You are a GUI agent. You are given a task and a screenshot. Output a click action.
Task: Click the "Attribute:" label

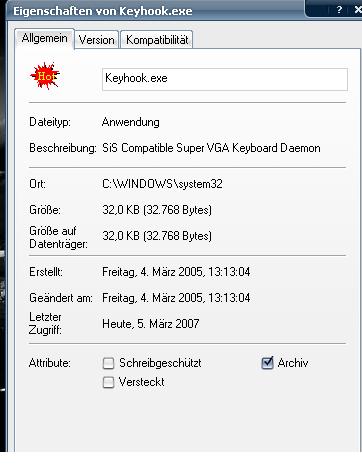(x=50, y=363)
